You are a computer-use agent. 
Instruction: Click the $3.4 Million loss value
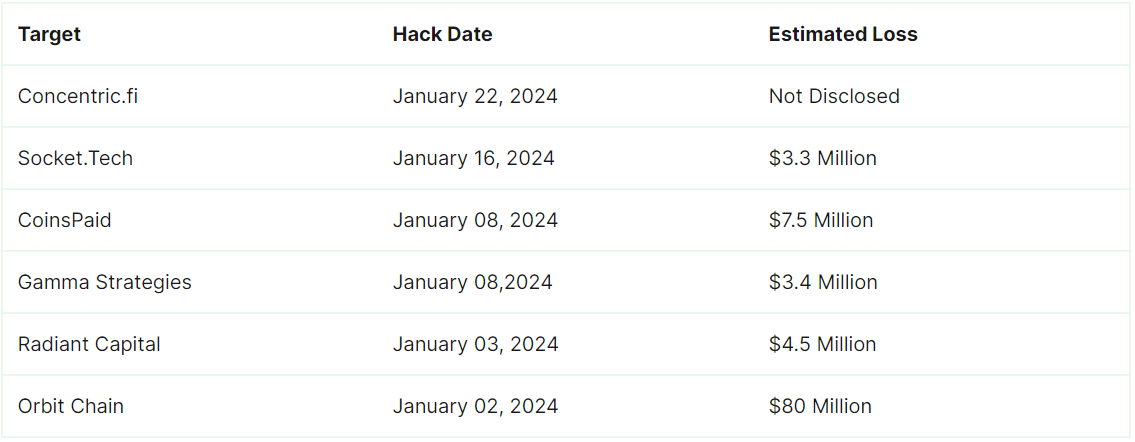click(823, 282)
